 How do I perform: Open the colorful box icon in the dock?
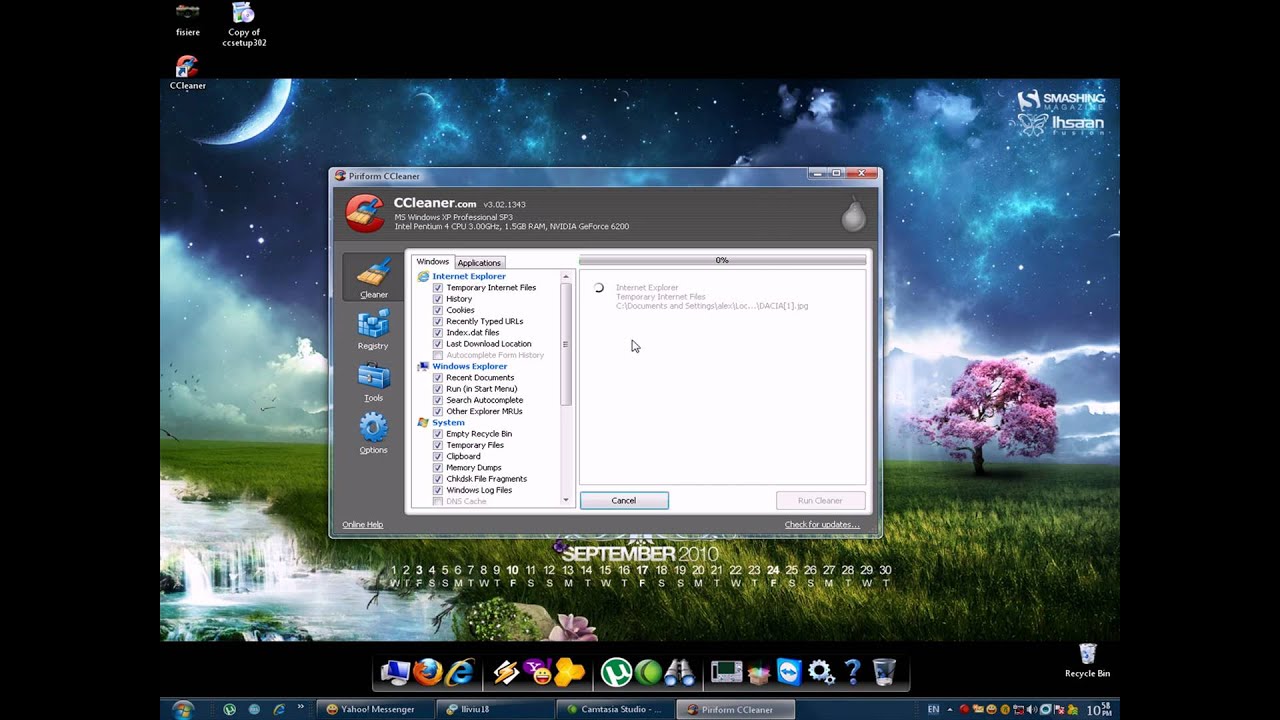758,672
